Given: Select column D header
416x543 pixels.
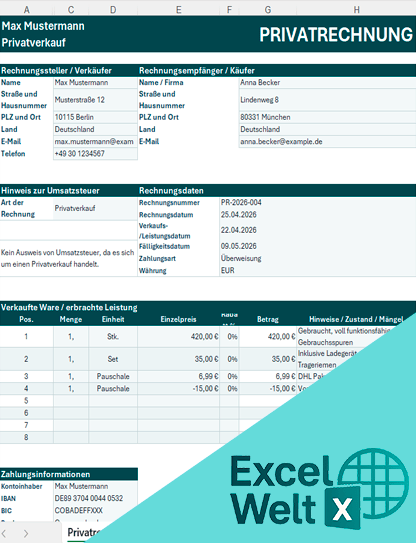Looking at the screenshot, I should (x=113, y=10).
